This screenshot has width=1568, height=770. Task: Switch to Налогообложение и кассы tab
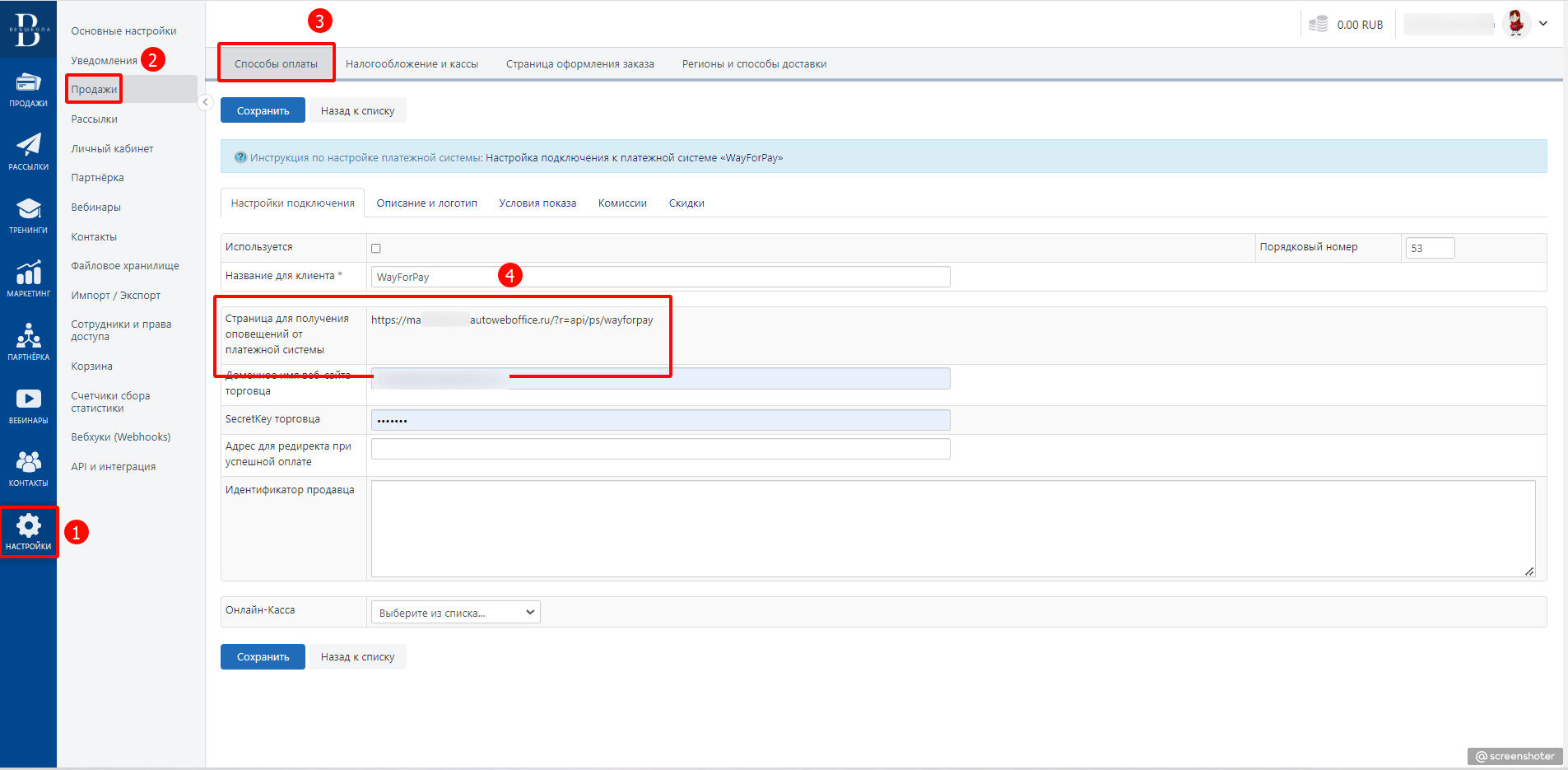click(412, 64)
